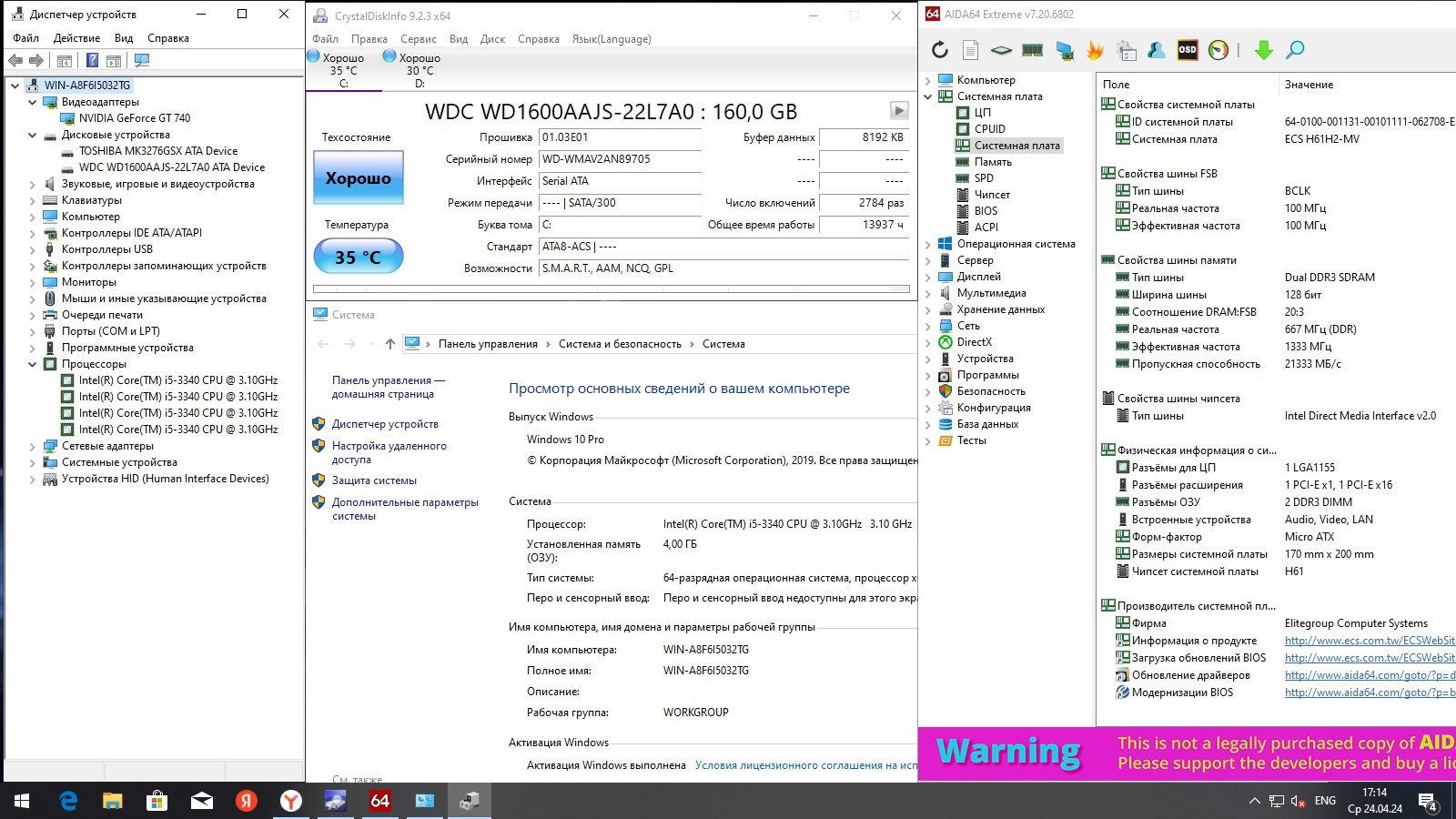Expand the Клавиатуры node

(33, 200)
